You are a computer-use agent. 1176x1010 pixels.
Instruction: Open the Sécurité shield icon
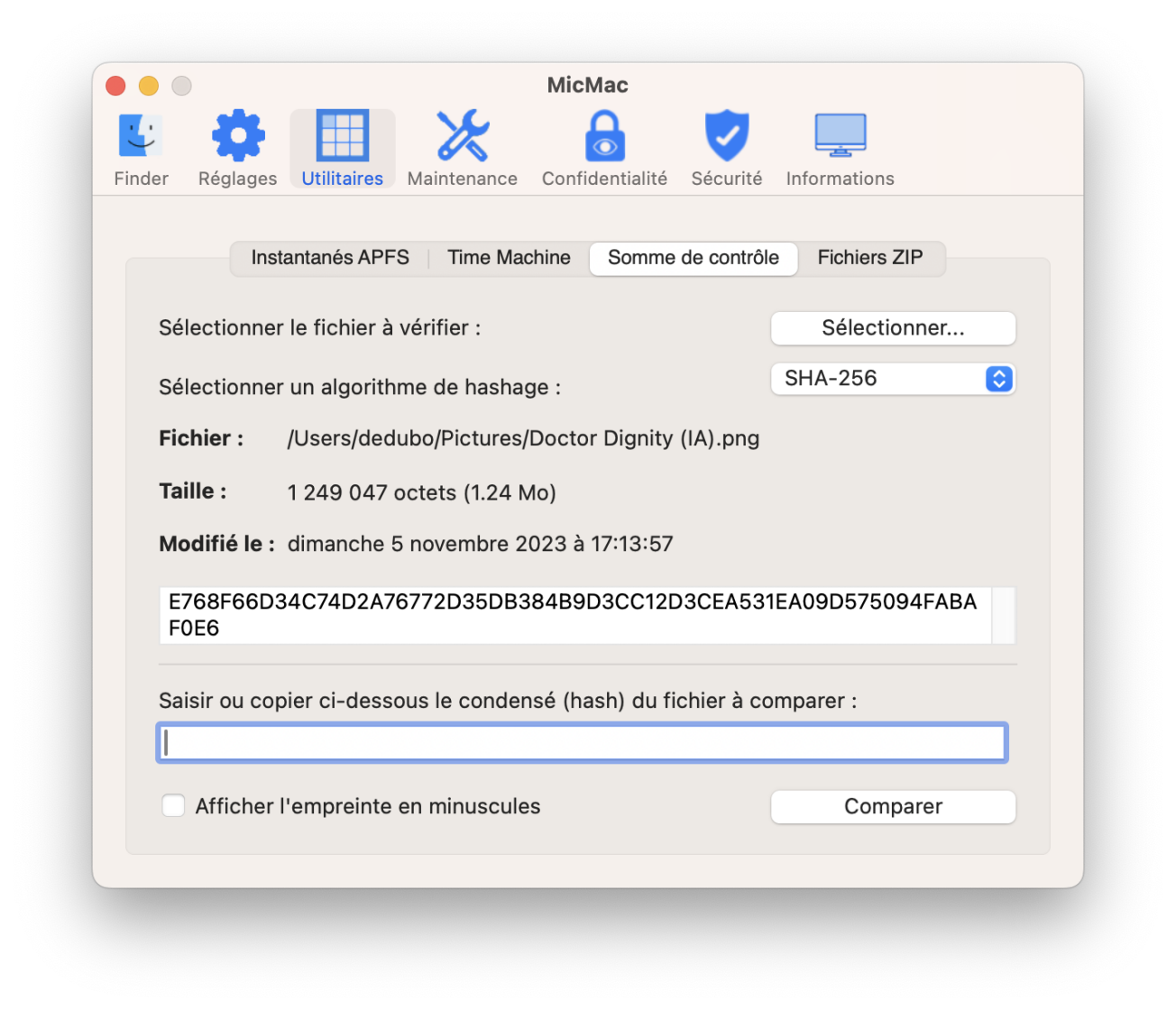click(x=727, y=136)
